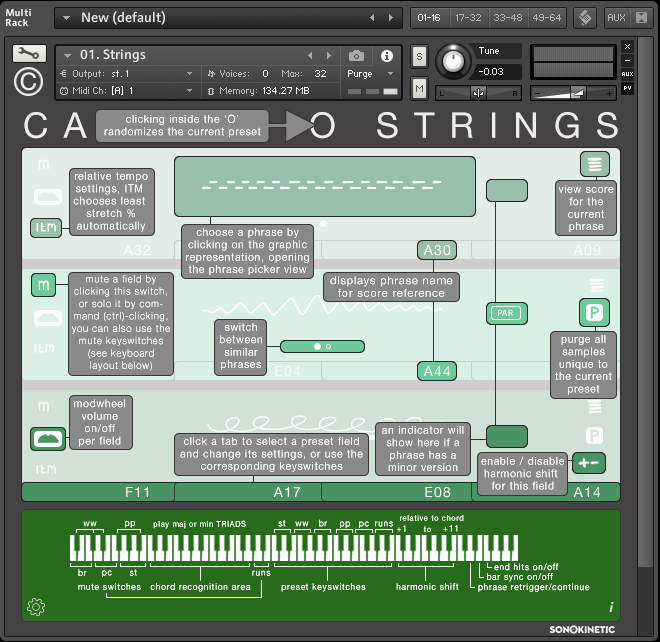Image resolution: width=660 pixels, height=642 pixels.
Task: Toggle mute m switch in middle field
Action: (x=43, y=285)
